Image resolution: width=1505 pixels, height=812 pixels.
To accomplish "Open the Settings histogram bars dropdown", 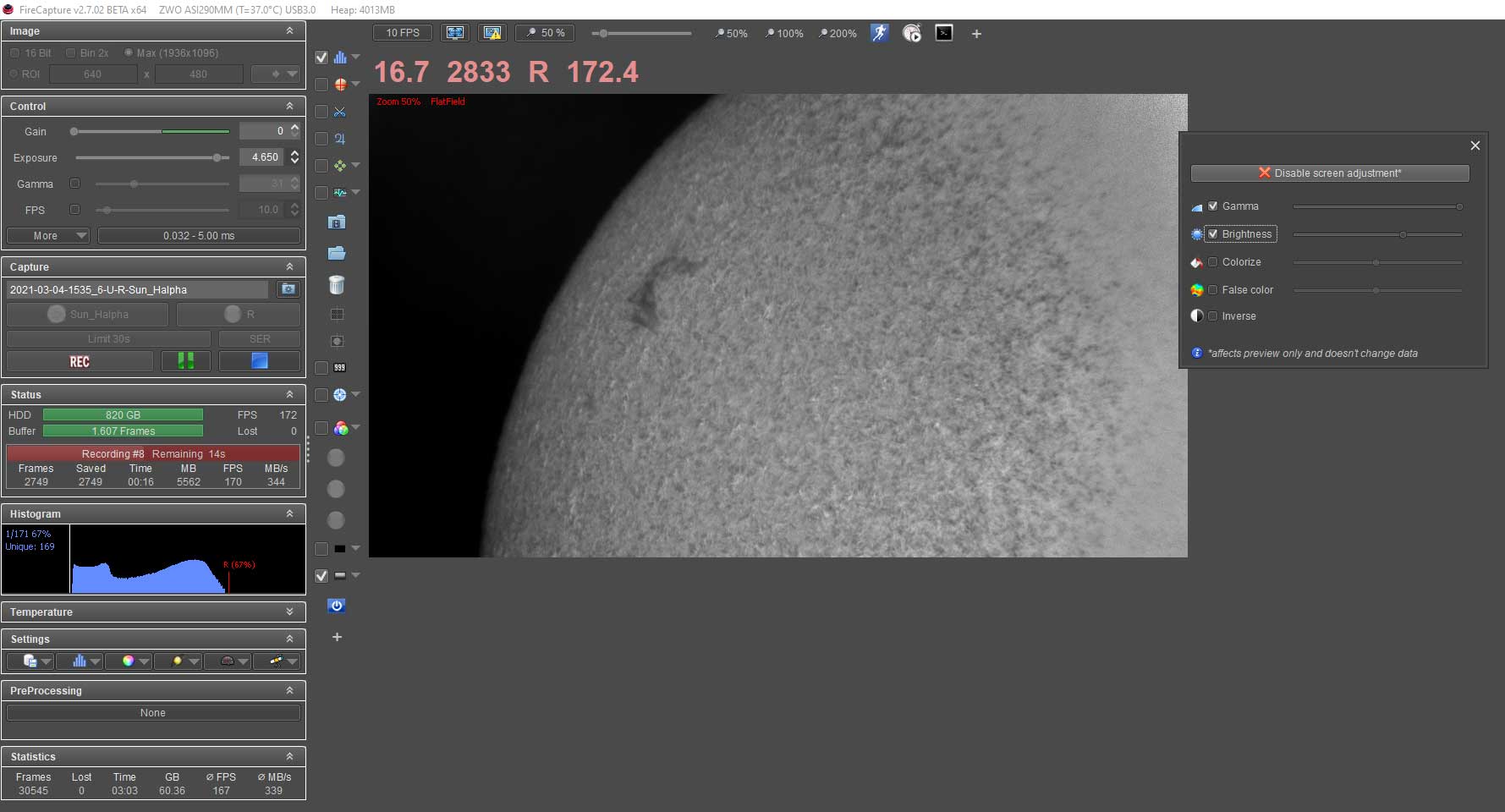I will point(80,661).
